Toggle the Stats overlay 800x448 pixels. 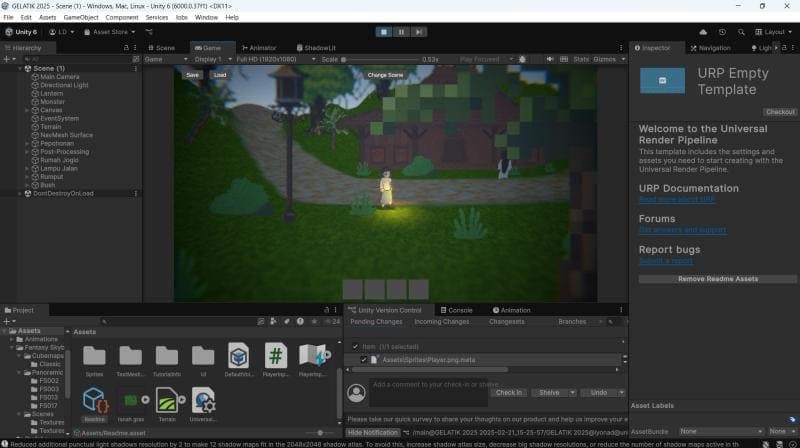click(581, 59)
